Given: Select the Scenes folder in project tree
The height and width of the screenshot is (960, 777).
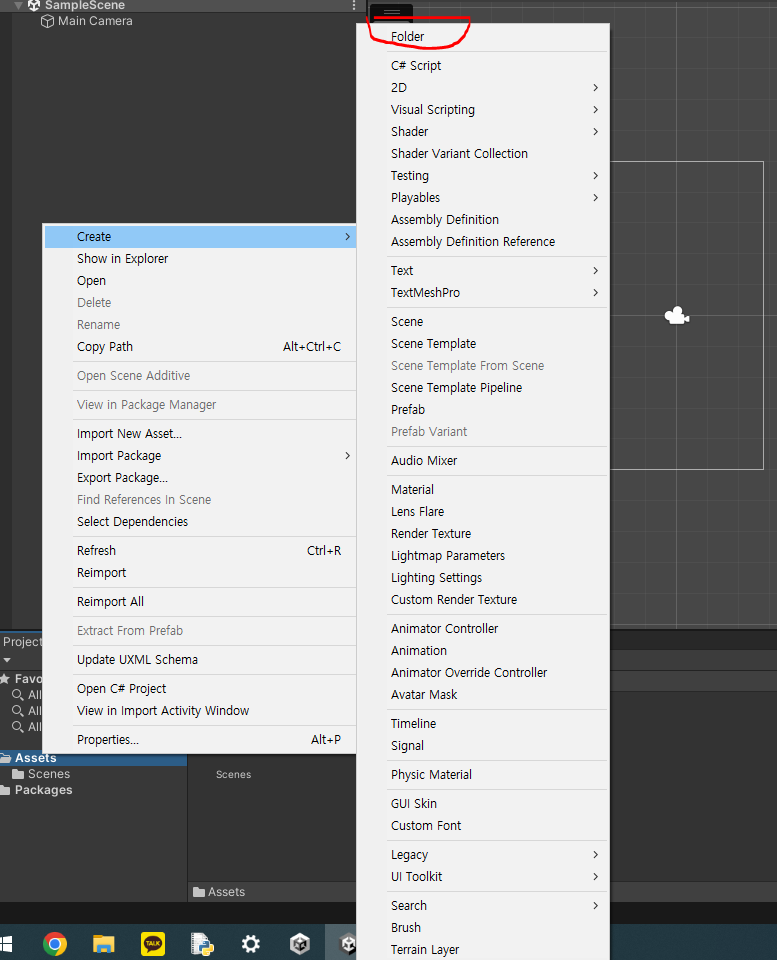Looking at the screenshot, I should click(48, 774).
